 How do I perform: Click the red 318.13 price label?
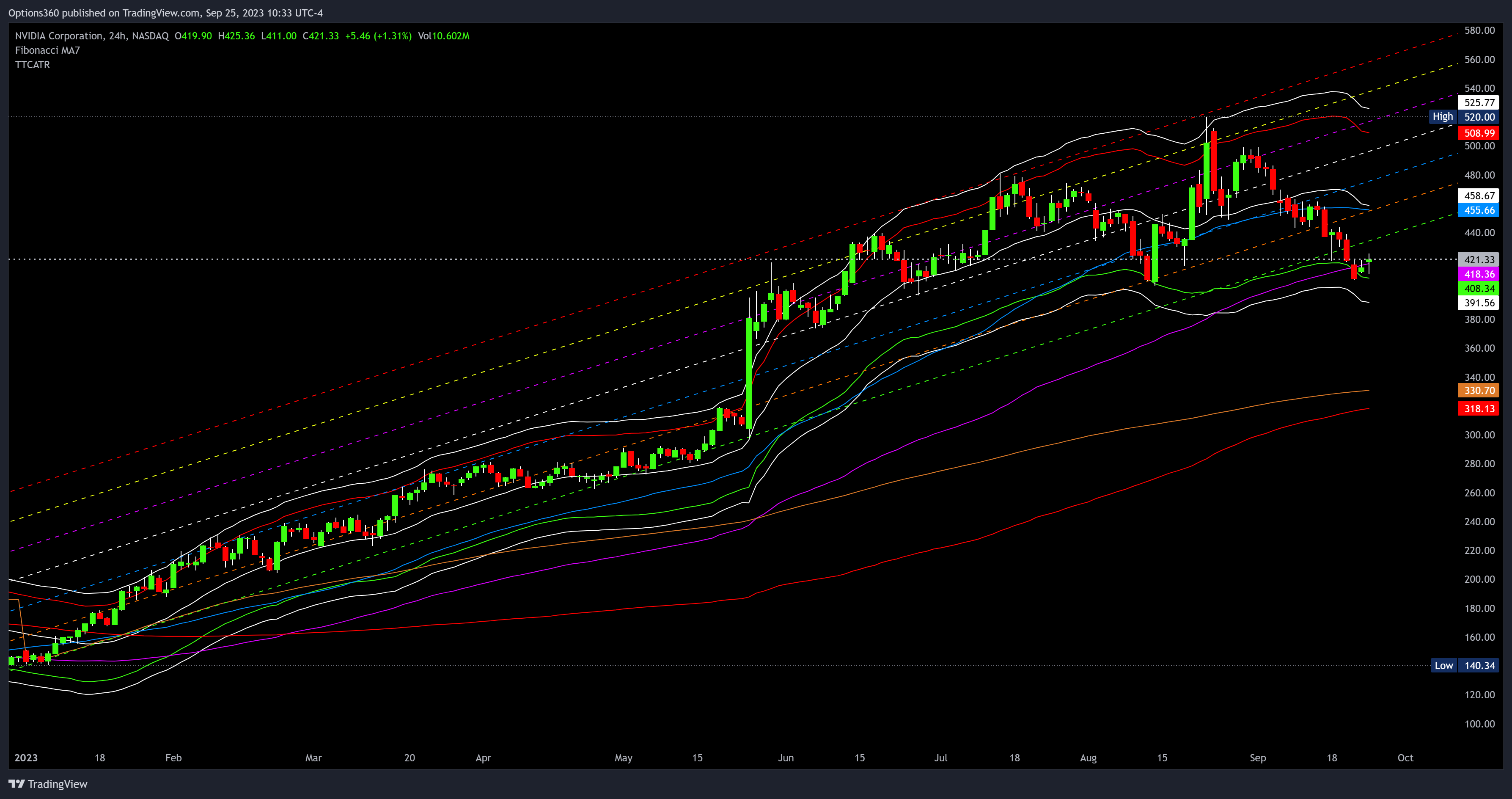pyautogui.click(x=1479, y=409)
